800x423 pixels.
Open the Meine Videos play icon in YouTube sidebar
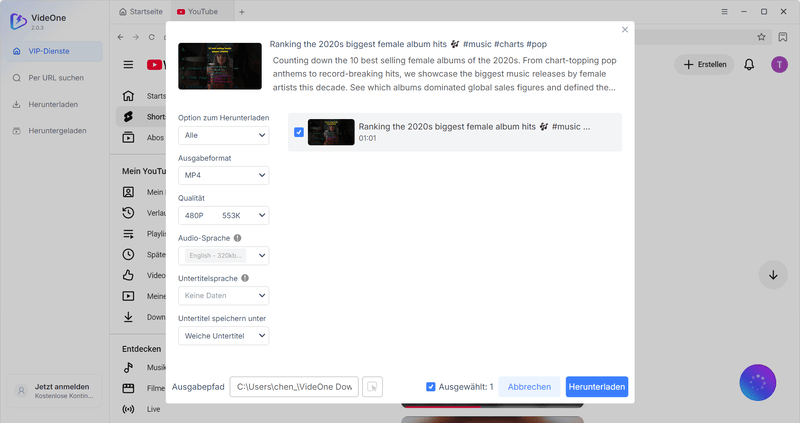click(x=128, y=296)
